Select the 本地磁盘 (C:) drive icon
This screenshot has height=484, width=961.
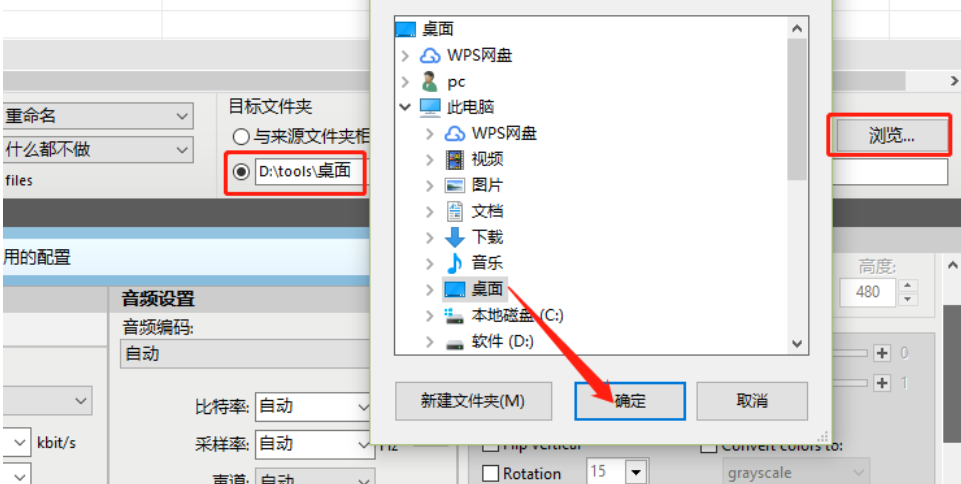455,316
